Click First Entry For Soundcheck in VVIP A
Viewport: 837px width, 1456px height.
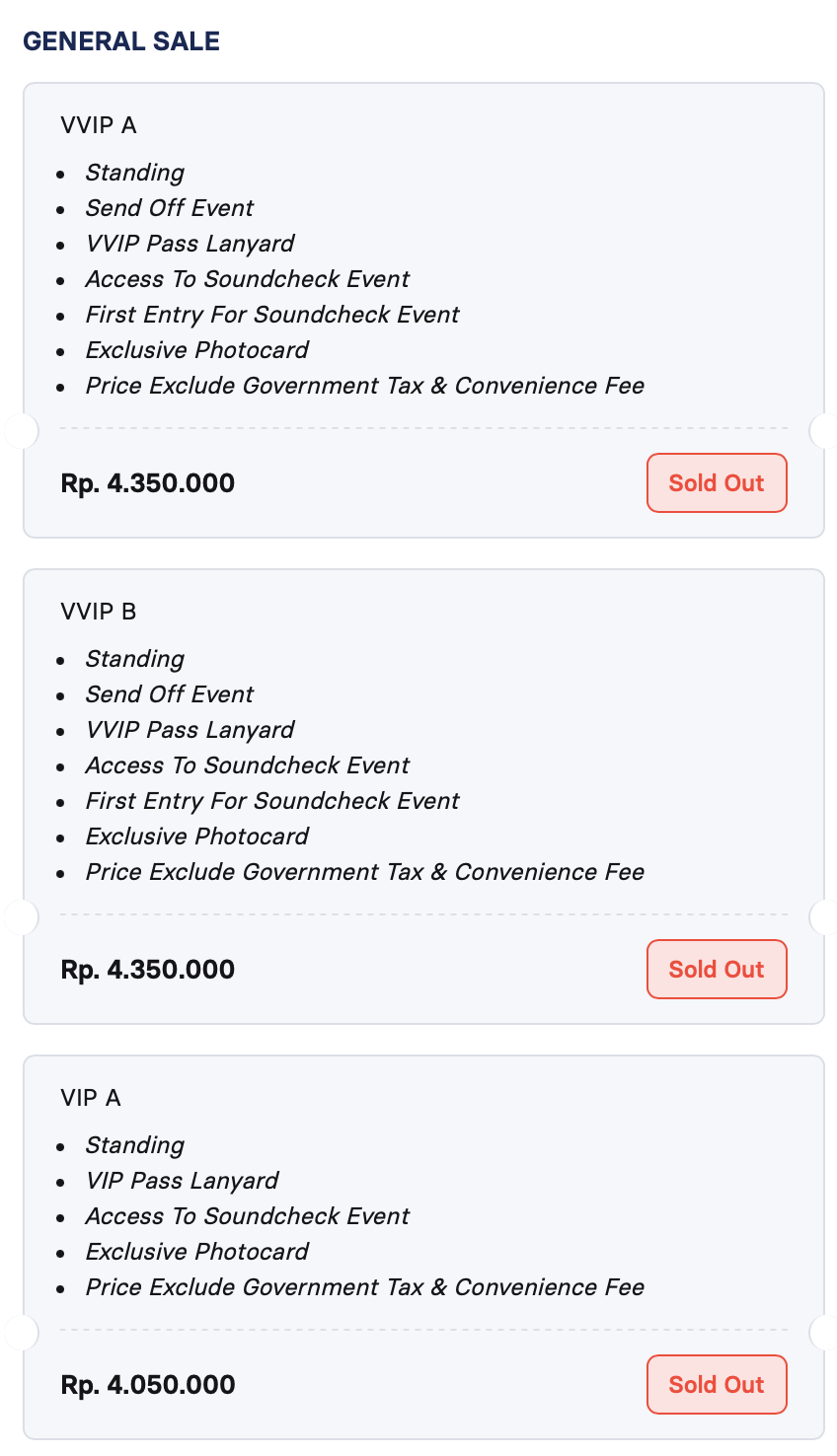pyautogui.click(x=272, y=315)
